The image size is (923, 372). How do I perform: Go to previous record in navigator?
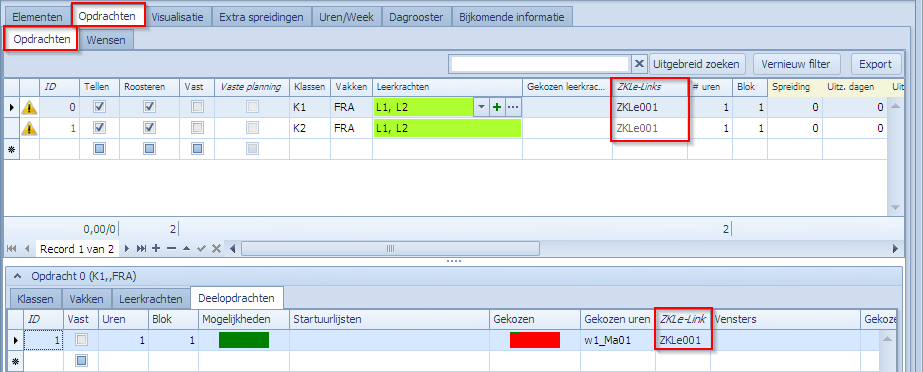(26, 249)
